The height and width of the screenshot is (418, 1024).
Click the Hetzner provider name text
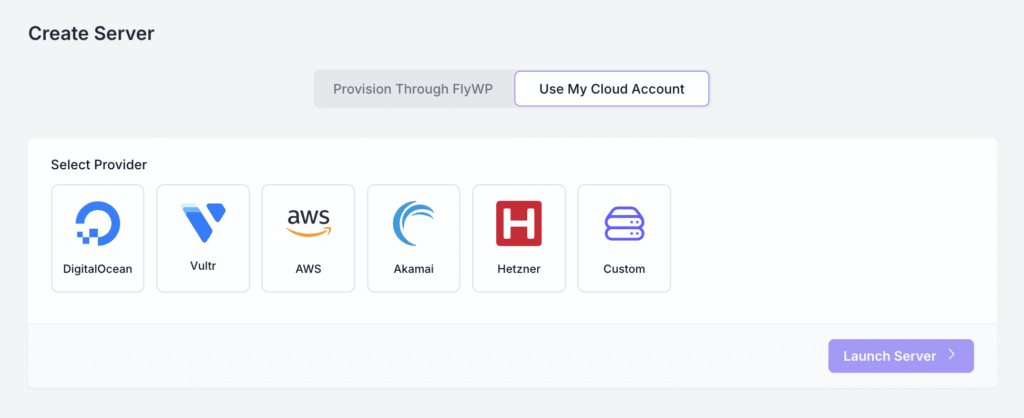pyautogui.click(x=519, y=269)
